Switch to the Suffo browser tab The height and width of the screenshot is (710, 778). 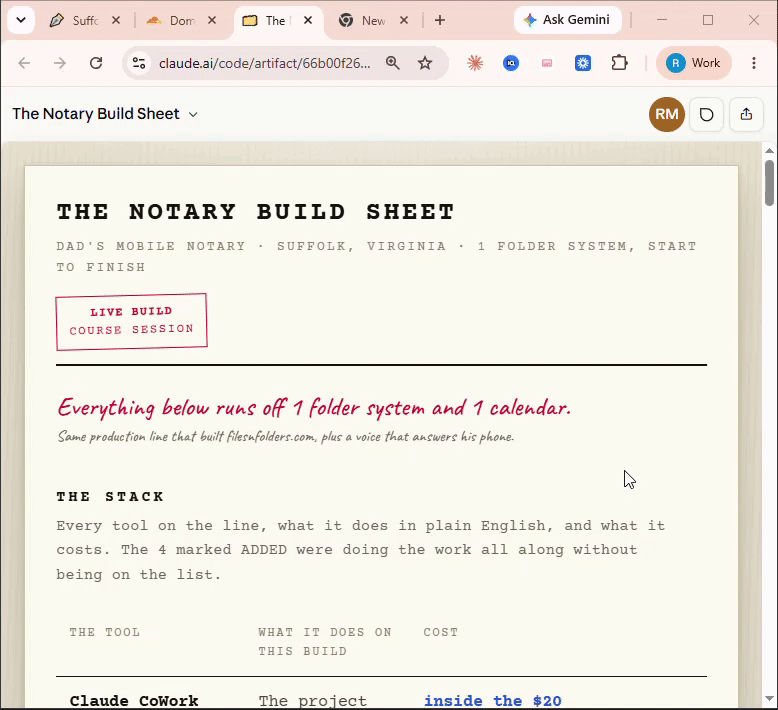[x=74, y=20]
